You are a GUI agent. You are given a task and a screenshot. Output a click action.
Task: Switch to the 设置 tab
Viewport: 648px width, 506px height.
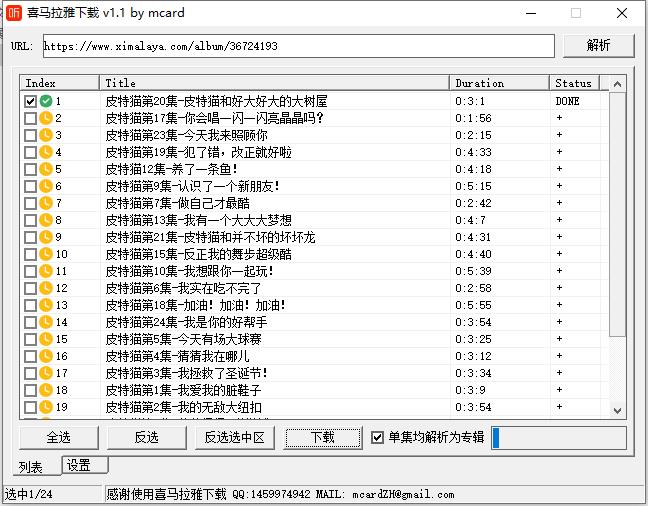pos(85,465)
